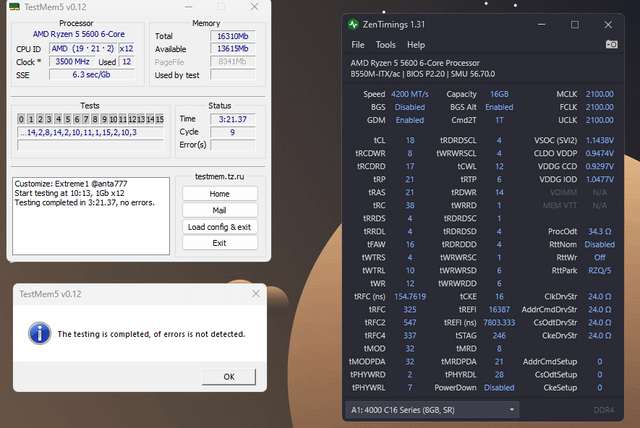Click the Cmd2T value 1T
This screenshot has height=428, width=640.
pyautogui.click(x=499, y=120)
